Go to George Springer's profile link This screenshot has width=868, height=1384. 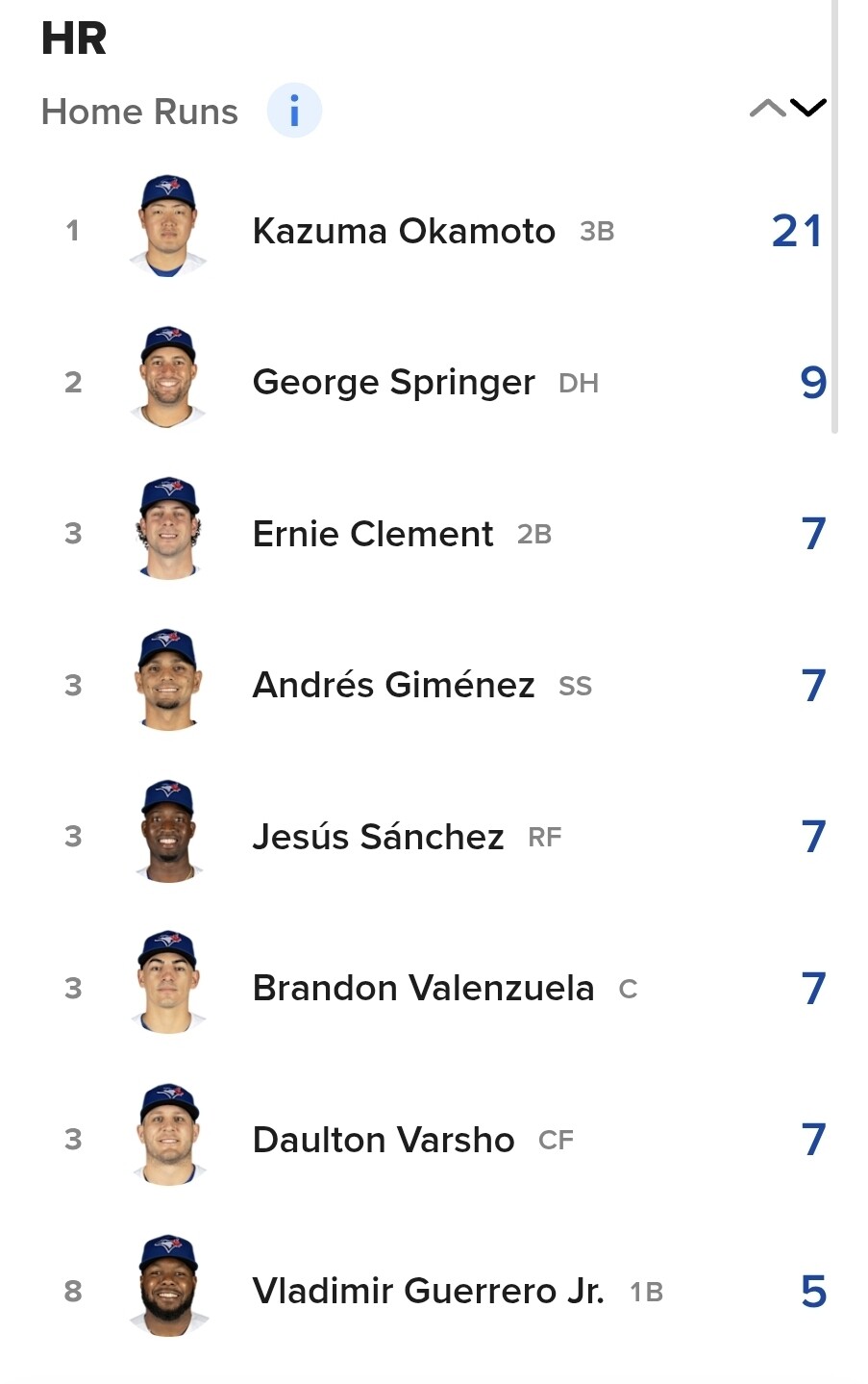393,383
